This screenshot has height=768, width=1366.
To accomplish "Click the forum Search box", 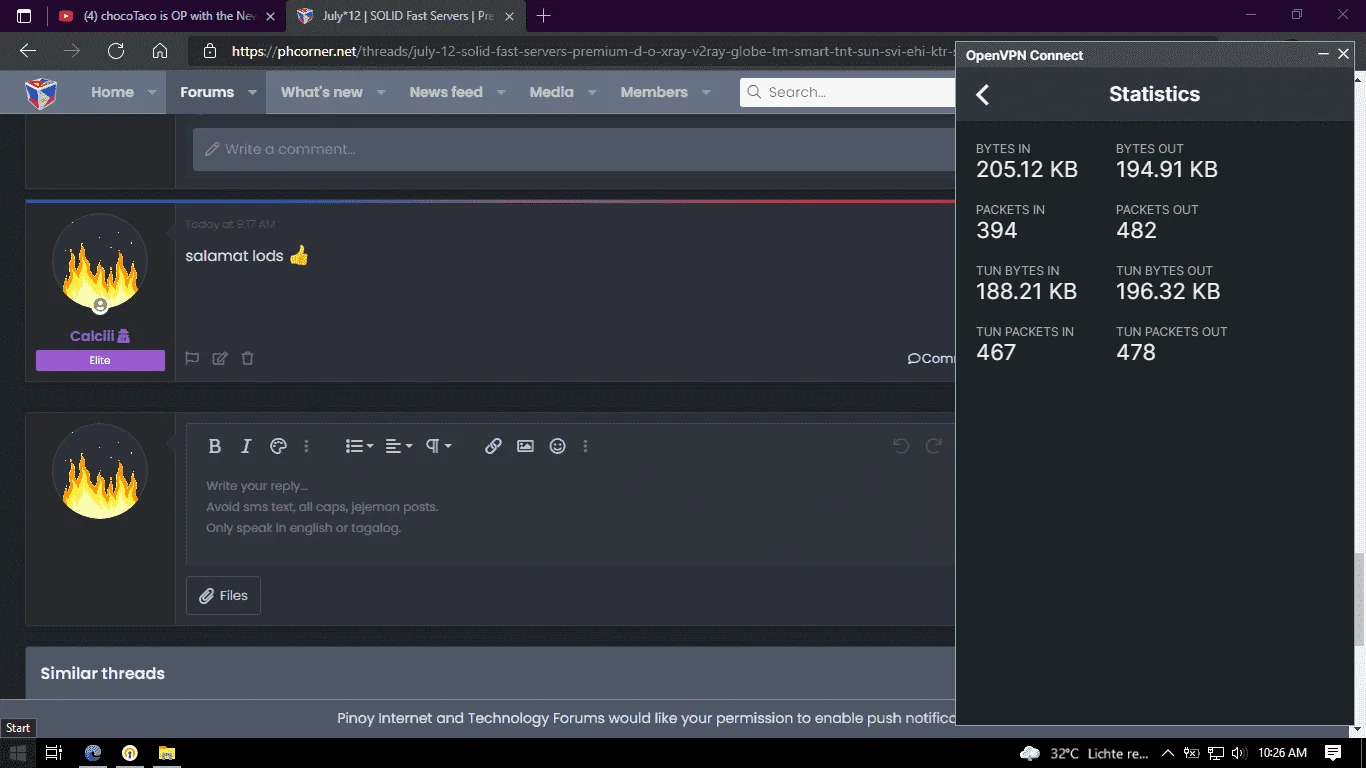I will pos(848,92).
